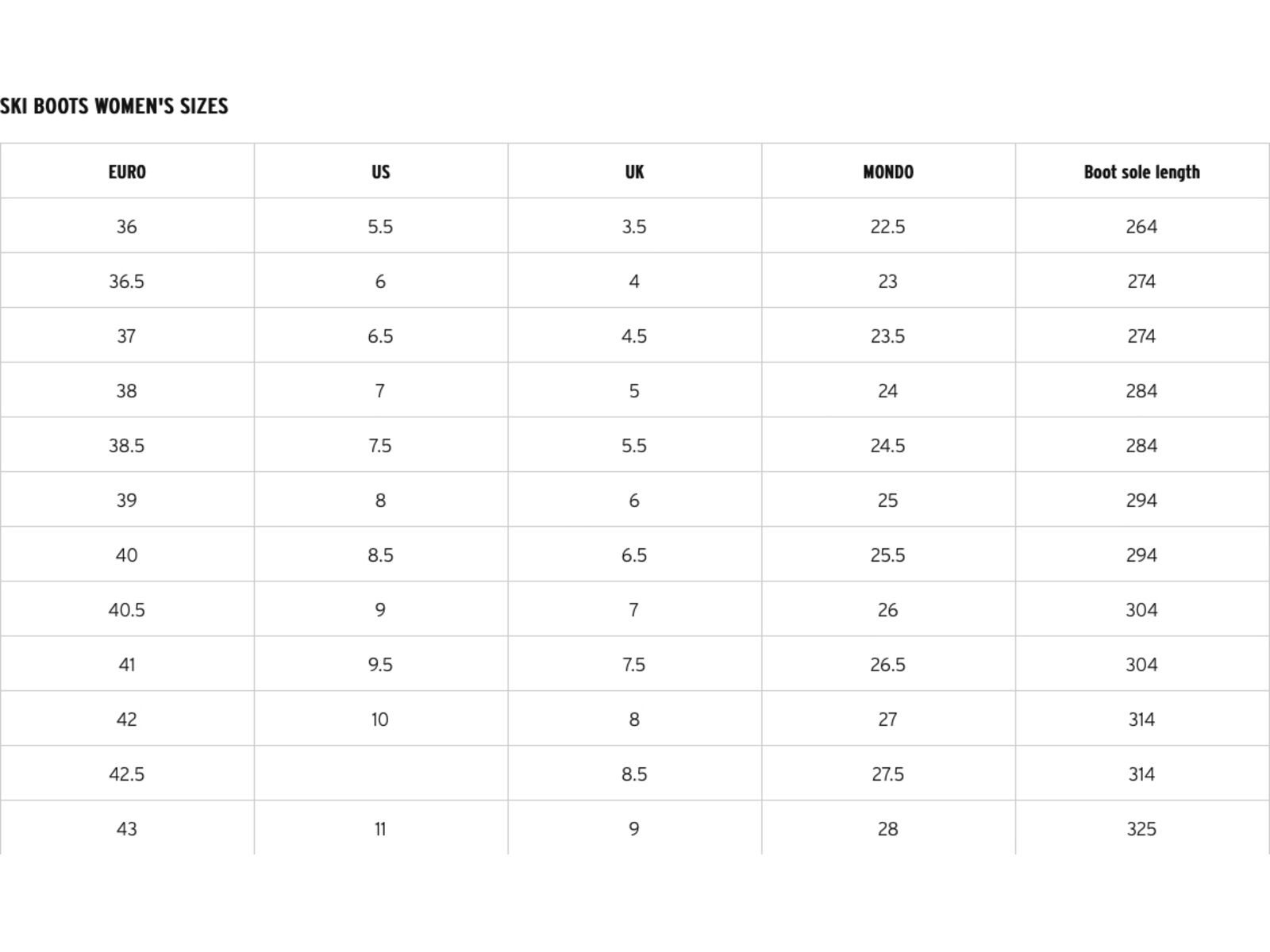Image resolution: width=1270 pixels, height=952 pixels.
Task: Select US size 11 cell
Action: coord(381,828)
